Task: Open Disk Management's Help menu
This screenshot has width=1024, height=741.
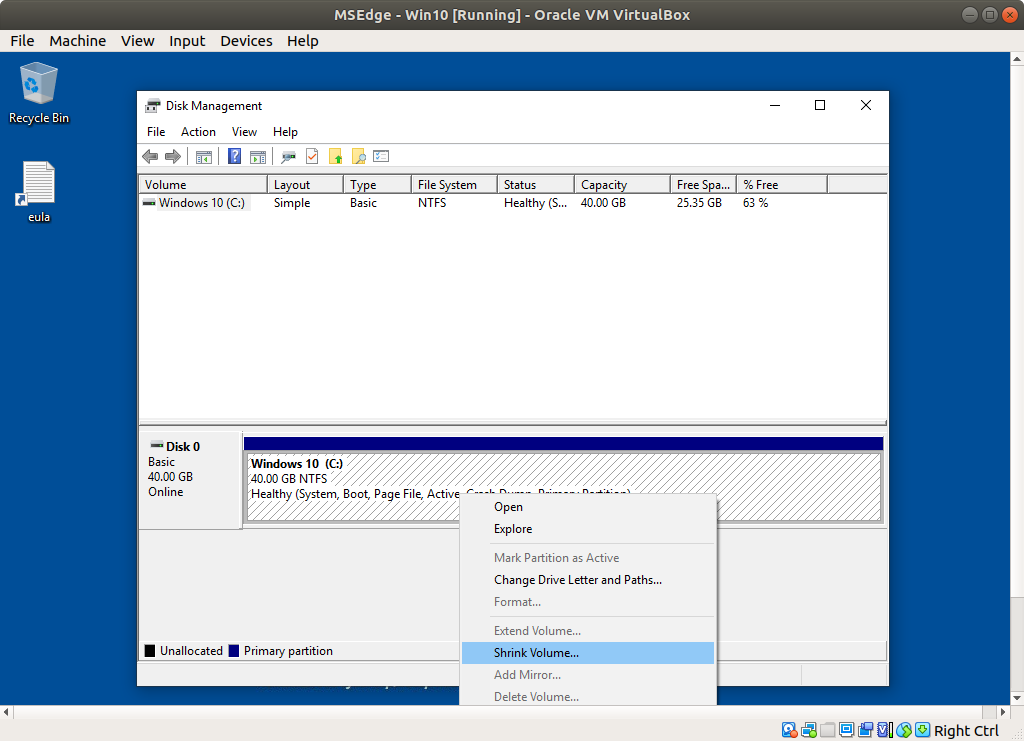Action: pyautogui.click(x=285, y=132)
